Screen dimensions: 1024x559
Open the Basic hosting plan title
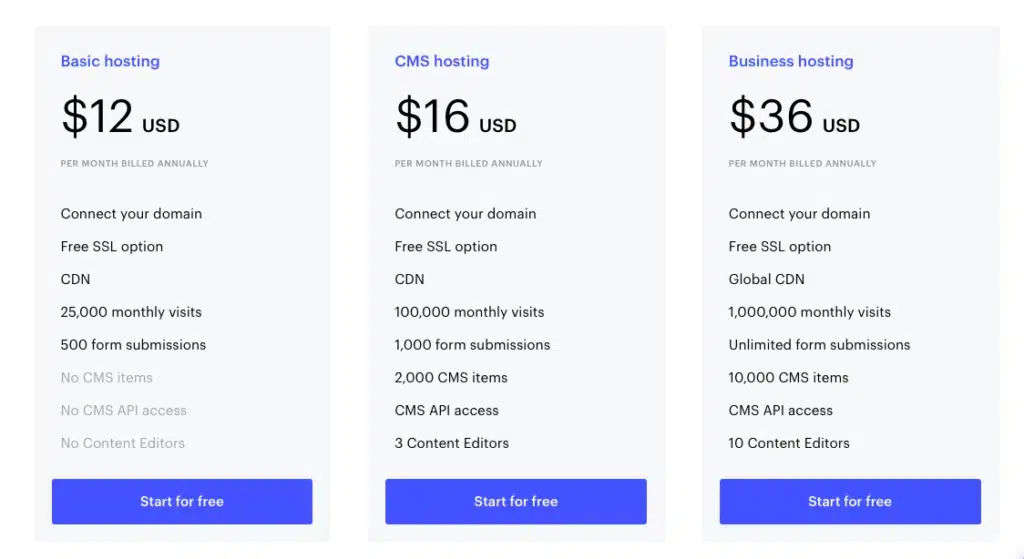pyautogui.click(x=110, y=61)
